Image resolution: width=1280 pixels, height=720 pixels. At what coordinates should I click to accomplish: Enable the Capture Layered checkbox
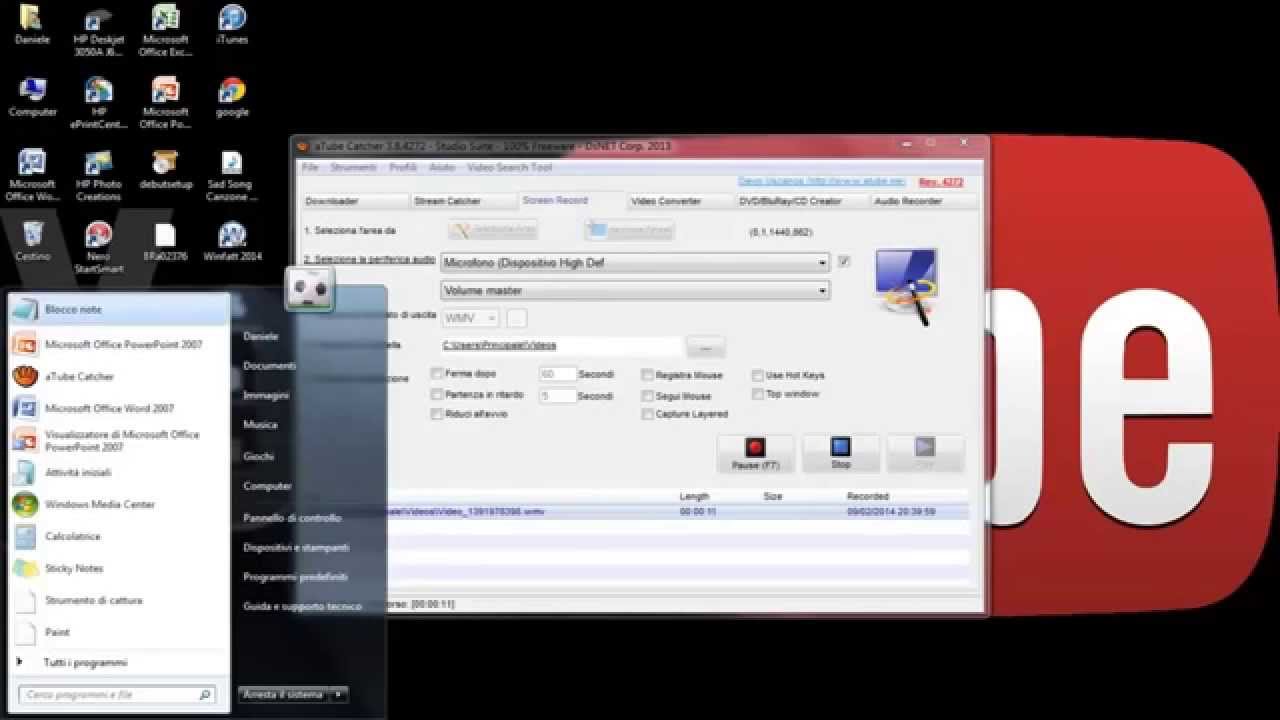(x=648, y=414)
